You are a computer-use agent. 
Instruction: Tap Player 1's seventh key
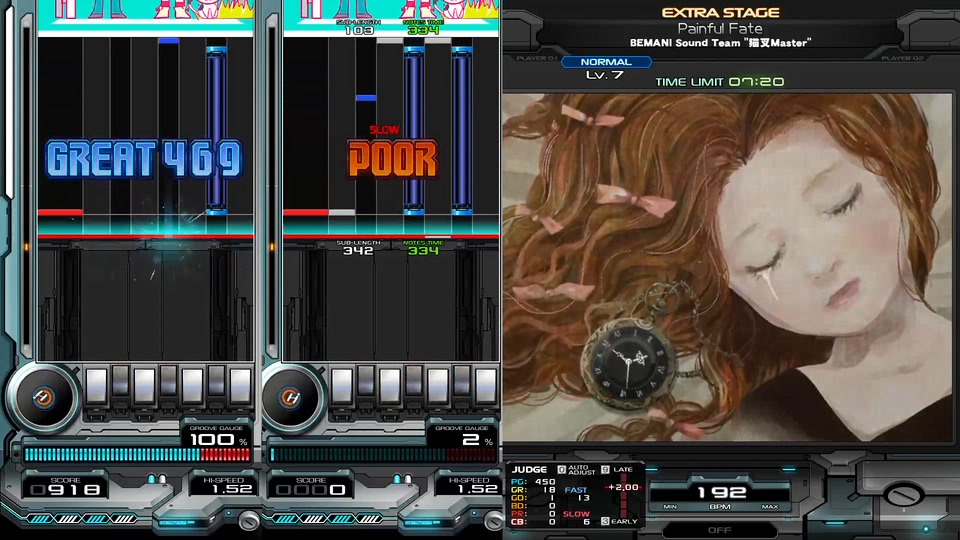click(x=240, y=386)
